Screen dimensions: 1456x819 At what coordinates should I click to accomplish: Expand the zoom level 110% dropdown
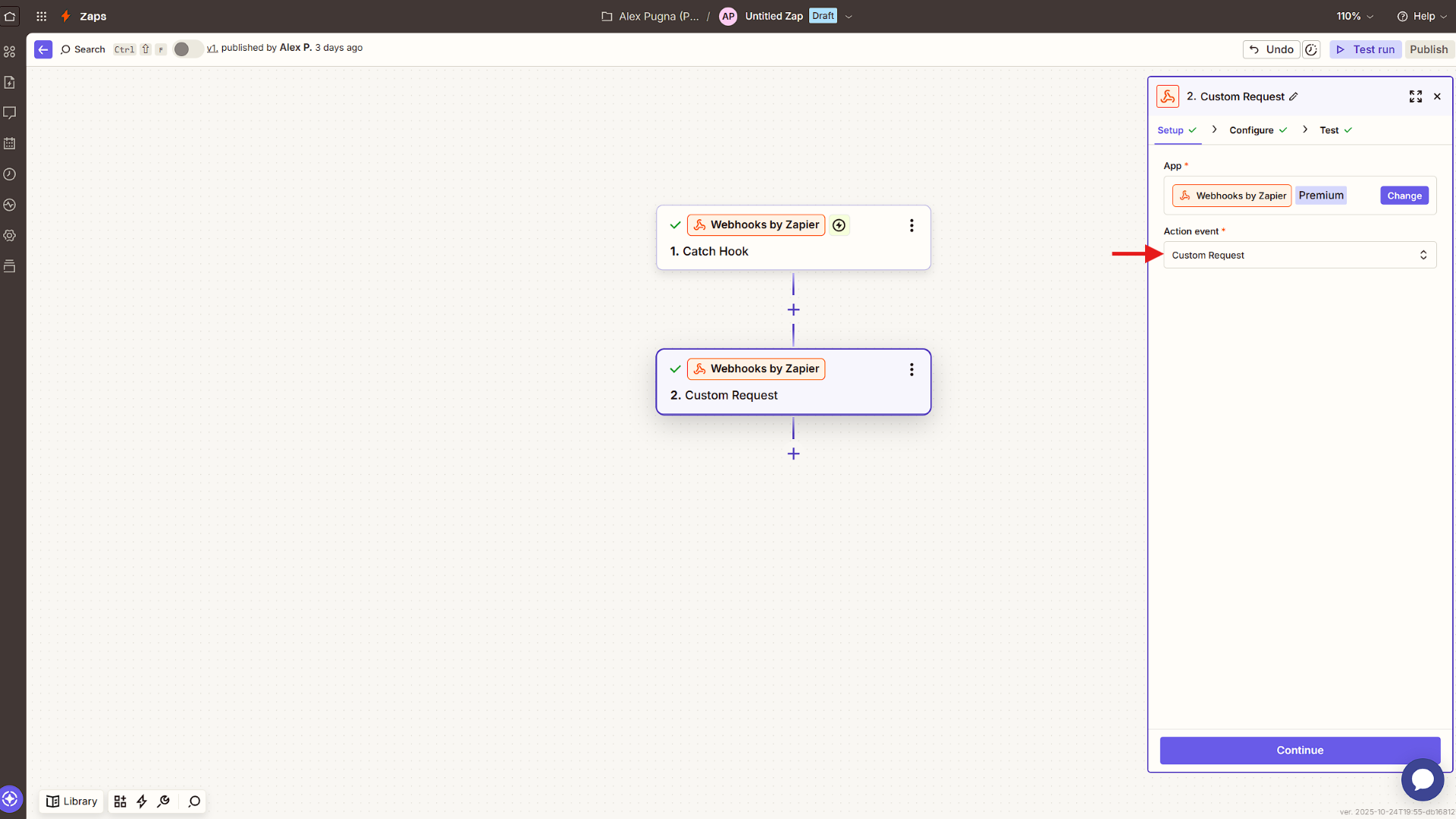(1370, 16)
